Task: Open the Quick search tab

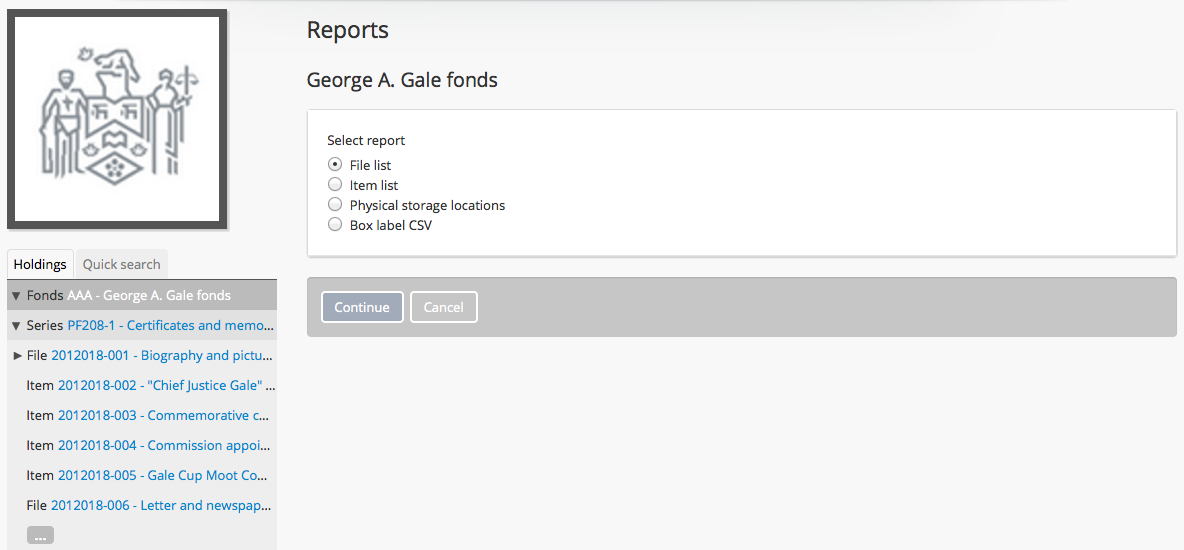Action: point(121,264)
